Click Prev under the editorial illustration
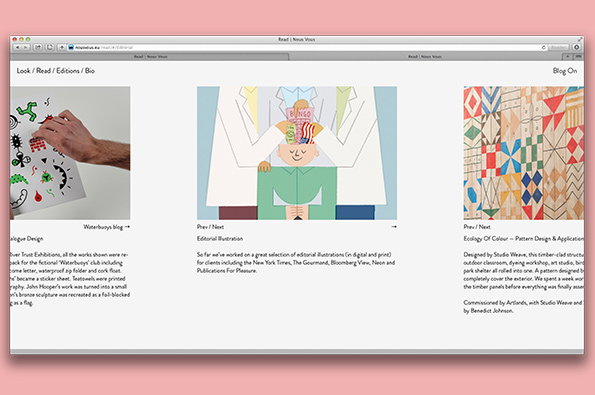The image size is (595, 395). (202, 227)
